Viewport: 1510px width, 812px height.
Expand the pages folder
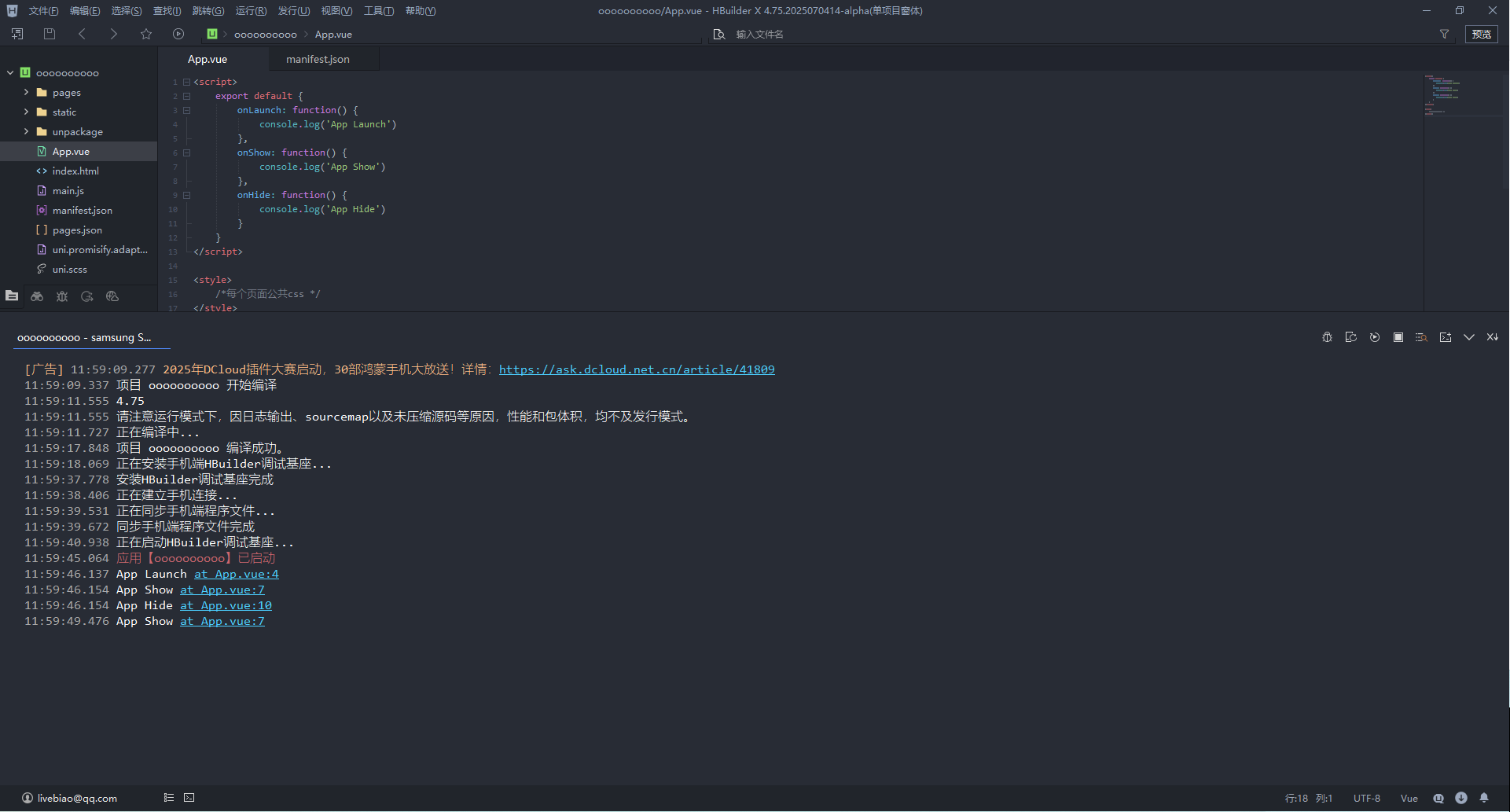26,92
